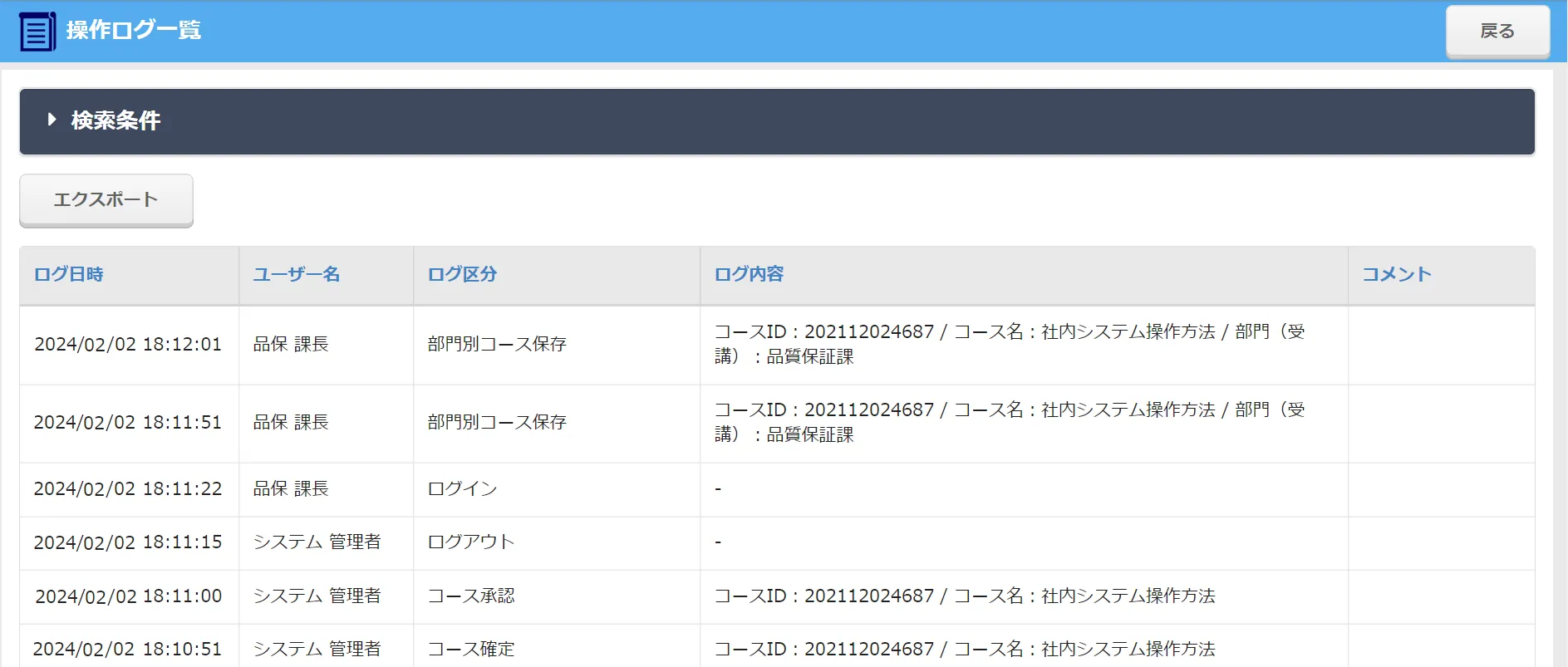Select timestamp 2024/02/02 18:11:51
The height and width of the screenshot is (667, 1568).
(x=128, y=422)
